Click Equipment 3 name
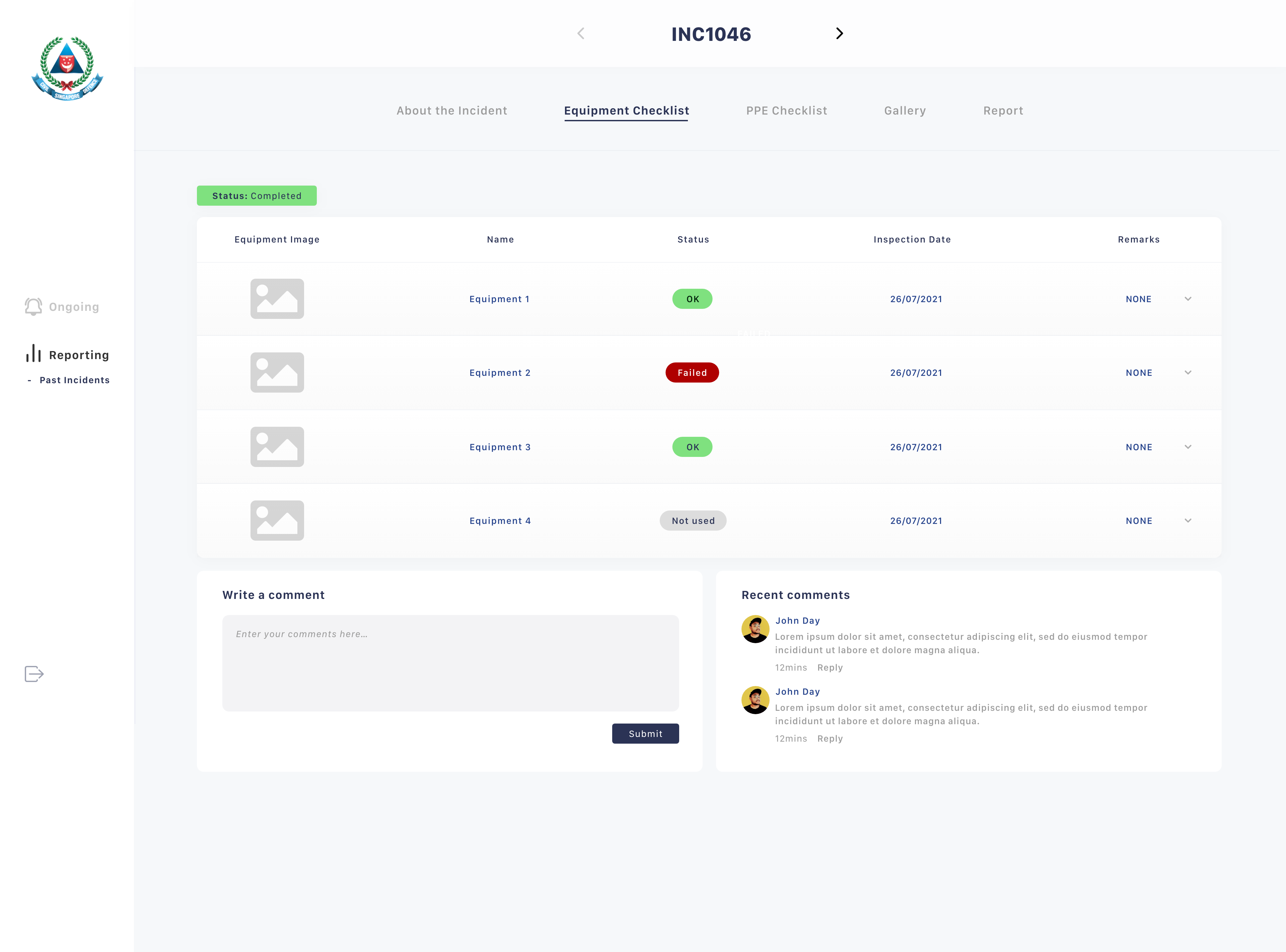The width and height of the screenshot is (1286, 952). (500, 447)
